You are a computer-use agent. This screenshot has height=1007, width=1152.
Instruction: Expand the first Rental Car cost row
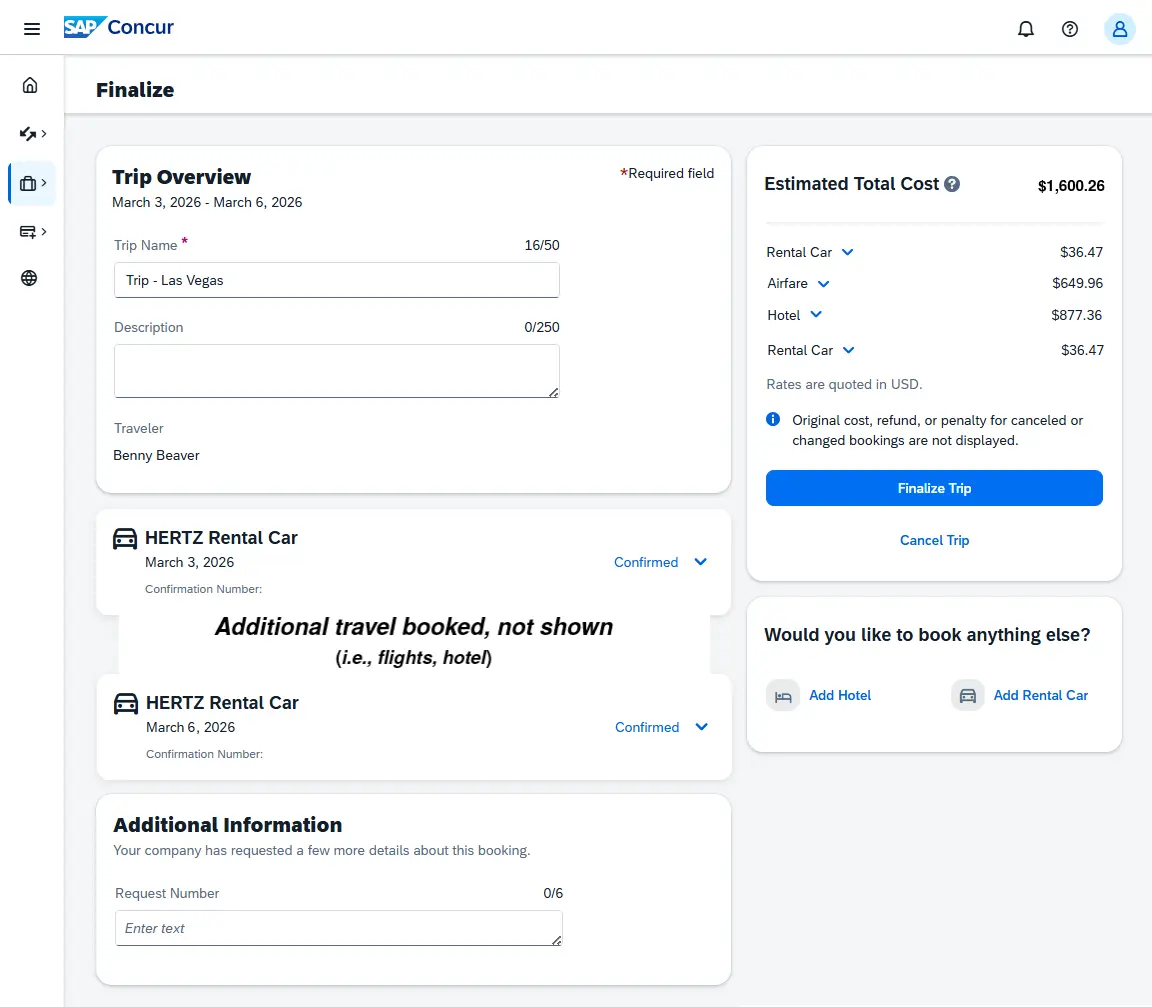847,252
